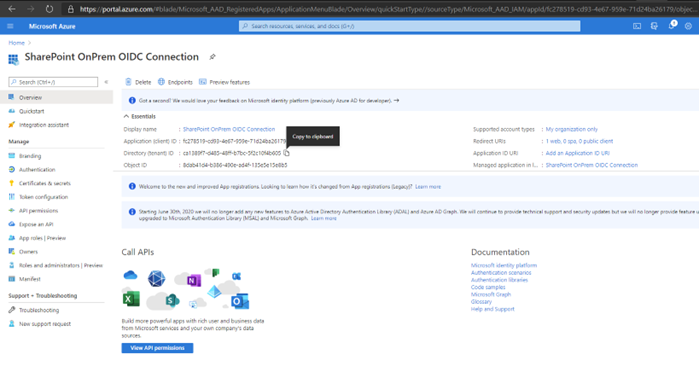Collapse the Essentials section
The width and height of the screenshot is (699, 378).
126,116
